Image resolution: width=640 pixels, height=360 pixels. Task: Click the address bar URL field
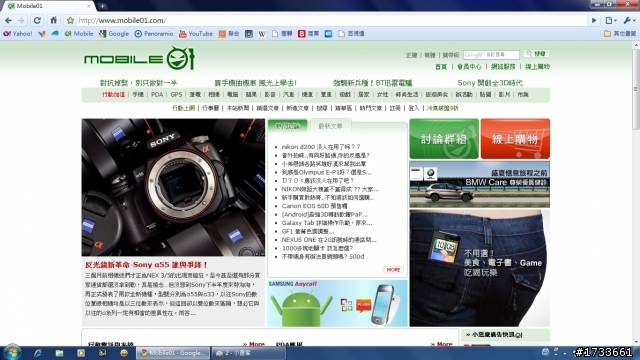[331, 20]
